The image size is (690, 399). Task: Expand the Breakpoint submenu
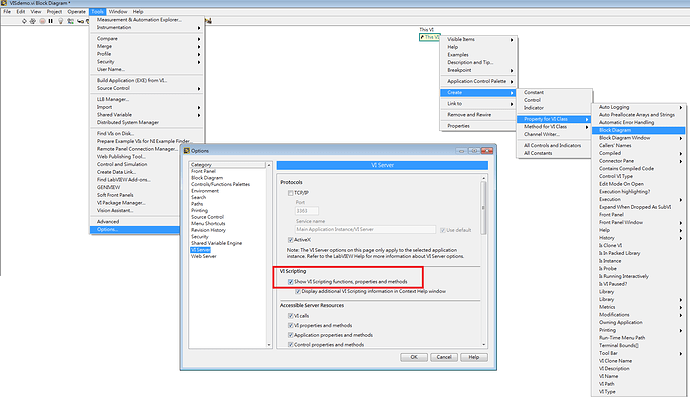[x=479, y=70]
